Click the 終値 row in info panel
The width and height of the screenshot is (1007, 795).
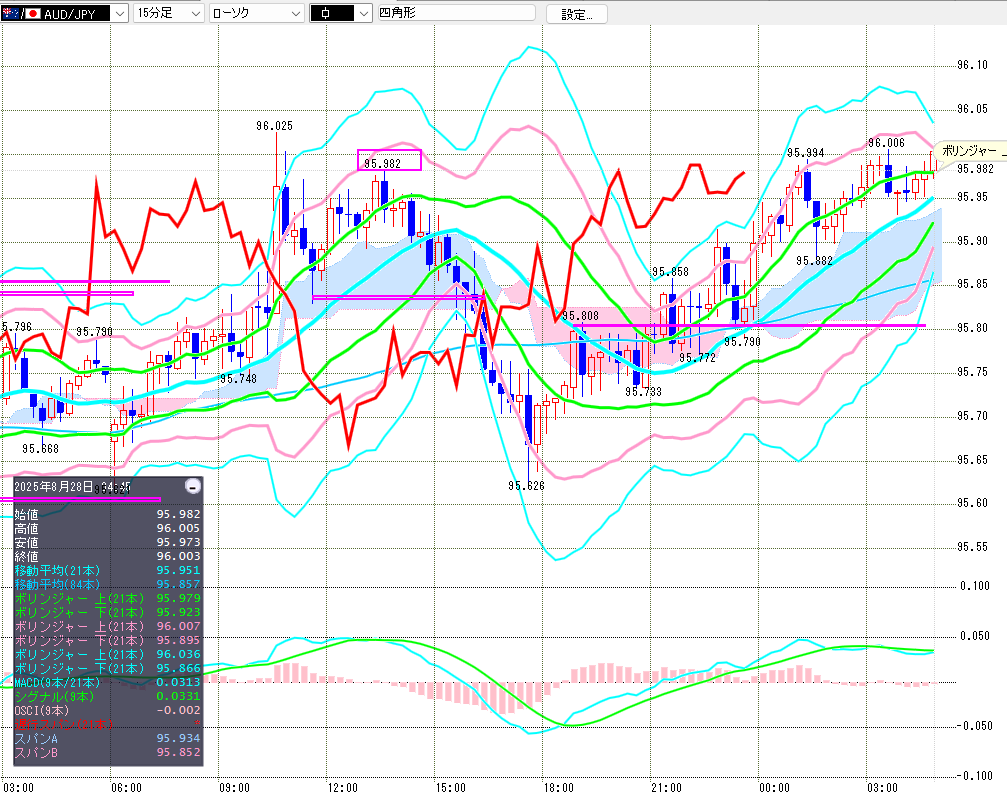pos(107,557)
